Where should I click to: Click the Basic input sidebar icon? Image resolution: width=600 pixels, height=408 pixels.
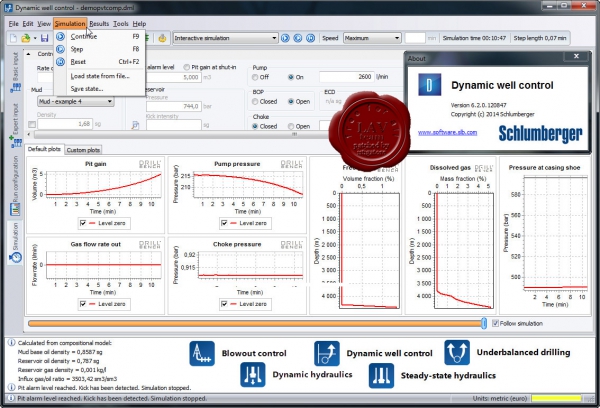15,88
